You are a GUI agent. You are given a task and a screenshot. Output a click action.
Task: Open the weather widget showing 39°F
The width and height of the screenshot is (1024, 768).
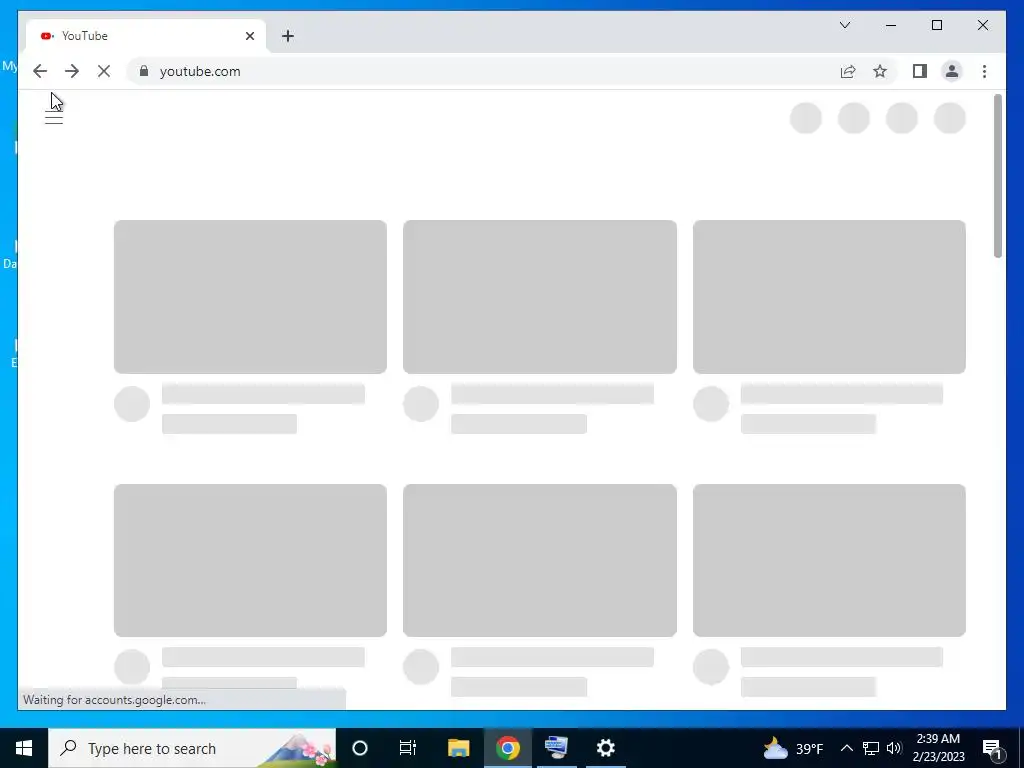click(x=793, y=748)
